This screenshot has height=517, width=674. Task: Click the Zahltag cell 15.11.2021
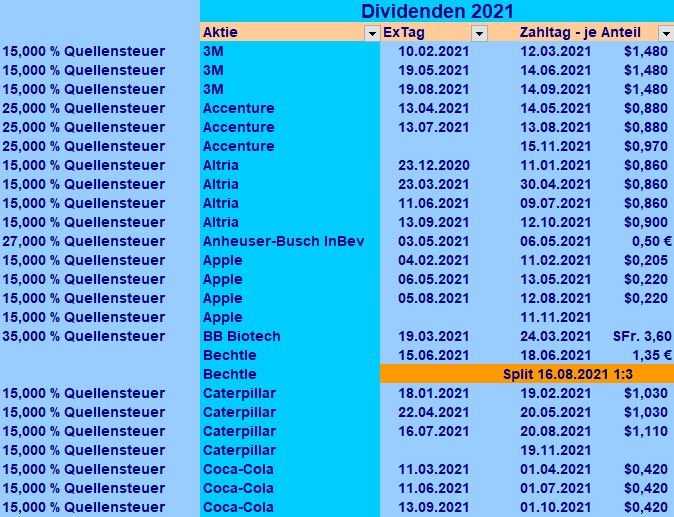555,146
